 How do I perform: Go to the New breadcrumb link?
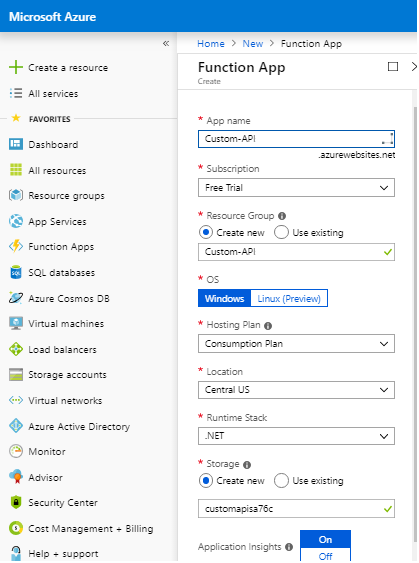(253, 44)
